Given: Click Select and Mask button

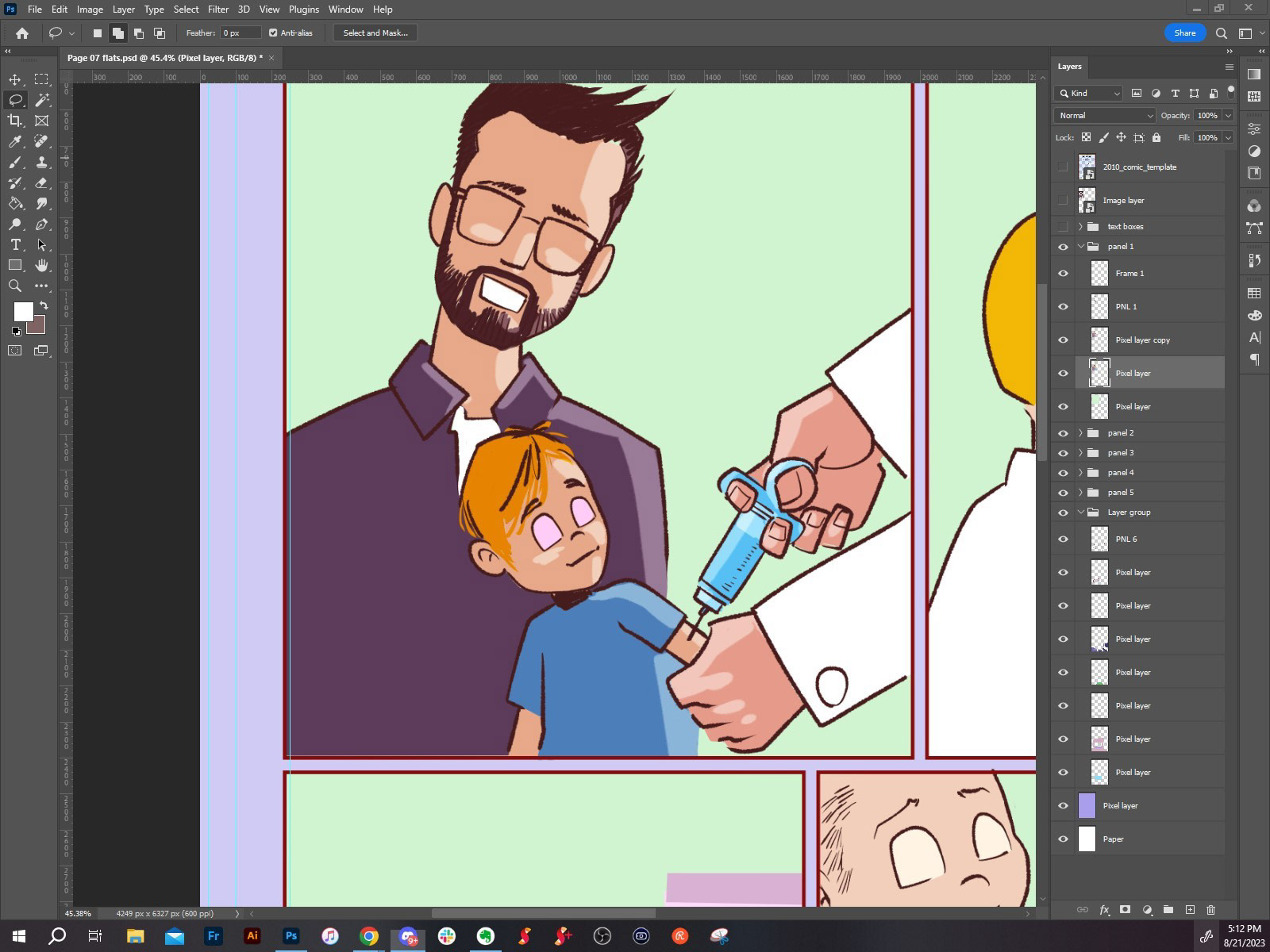Looking at the screenshot, I should click(375, 33).
